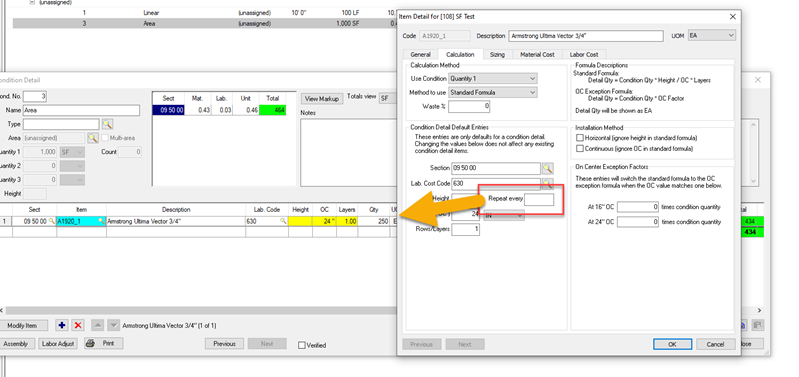The width and height of the screenshot is (799, 377).
Task: Open the Use Condition dropdown
Action: click(493, 78)
